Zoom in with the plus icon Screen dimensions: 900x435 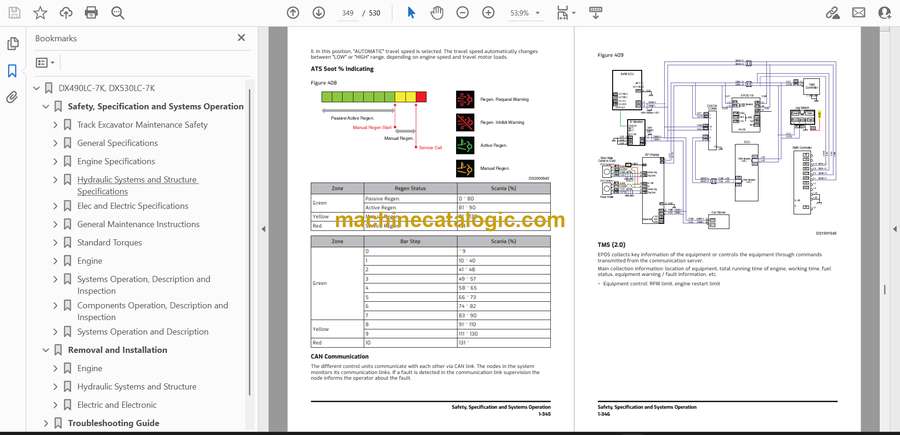tap(488, 13)
